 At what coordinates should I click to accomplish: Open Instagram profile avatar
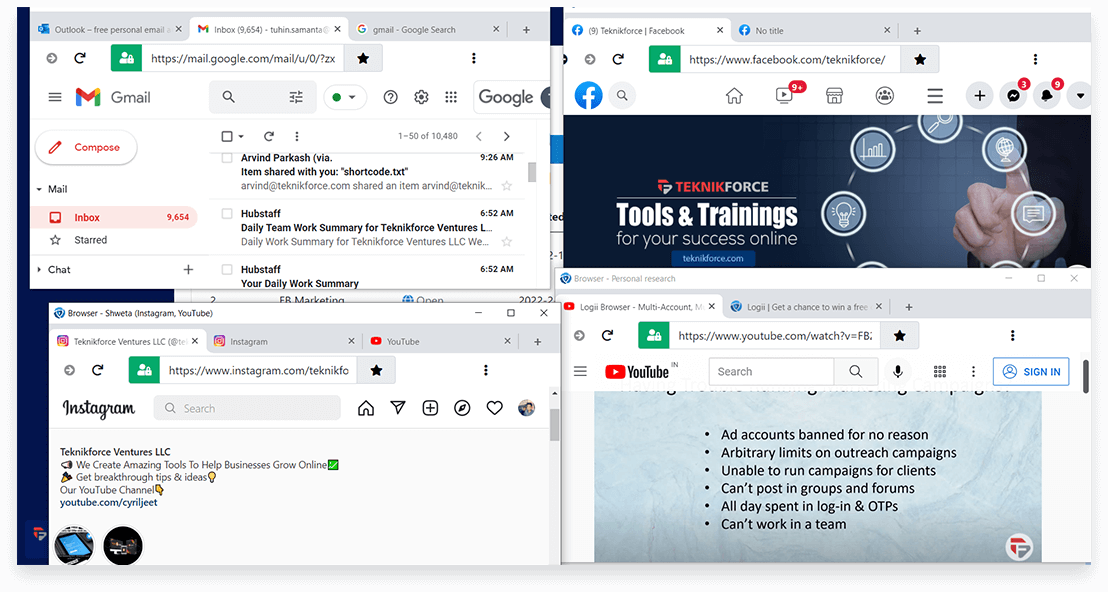526,408
